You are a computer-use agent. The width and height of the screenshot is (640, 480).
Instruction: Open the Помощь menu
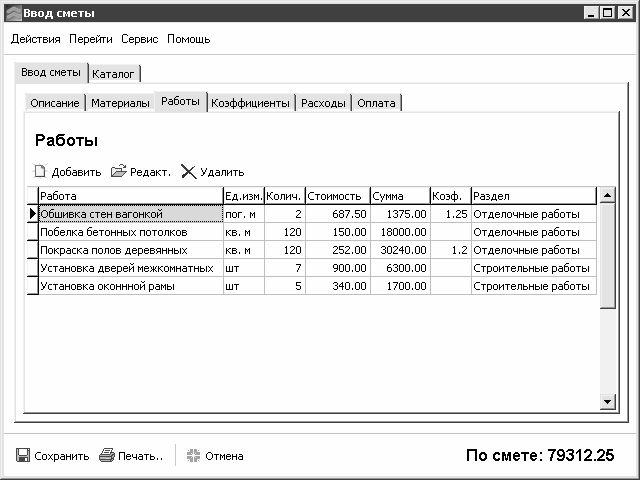click(x=188, y=39)
